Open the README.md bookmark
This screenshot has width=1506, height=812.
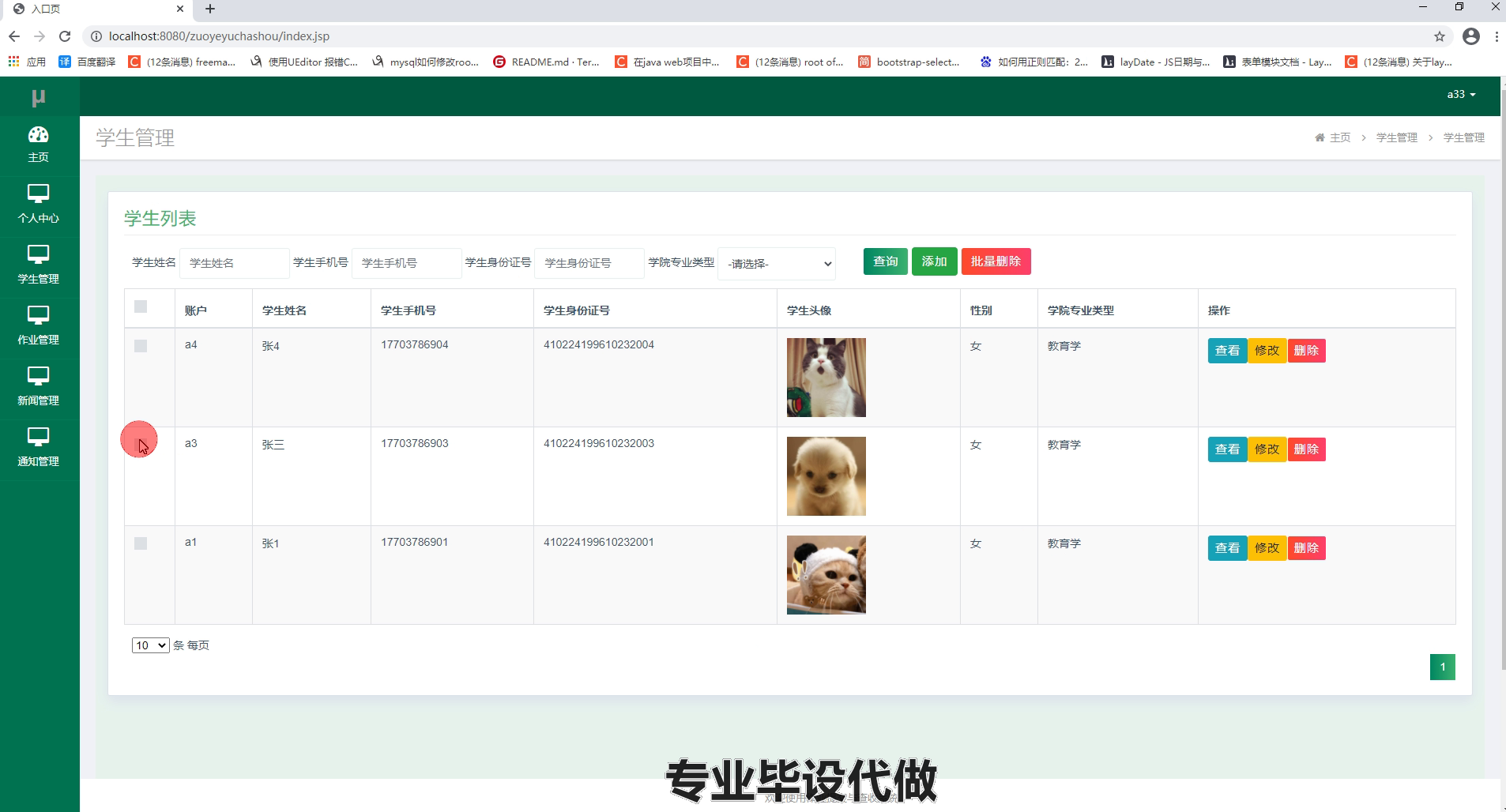(x=546, y=62)
